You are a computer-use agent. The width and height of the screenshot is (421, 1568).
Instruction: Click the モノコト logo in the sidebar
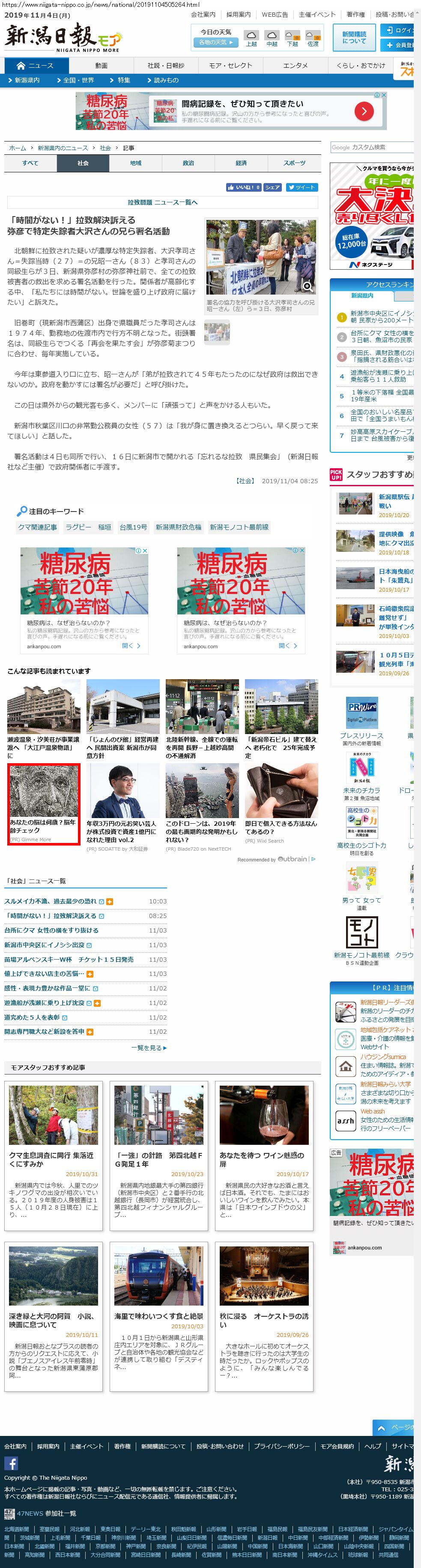[x=362, y=932]
